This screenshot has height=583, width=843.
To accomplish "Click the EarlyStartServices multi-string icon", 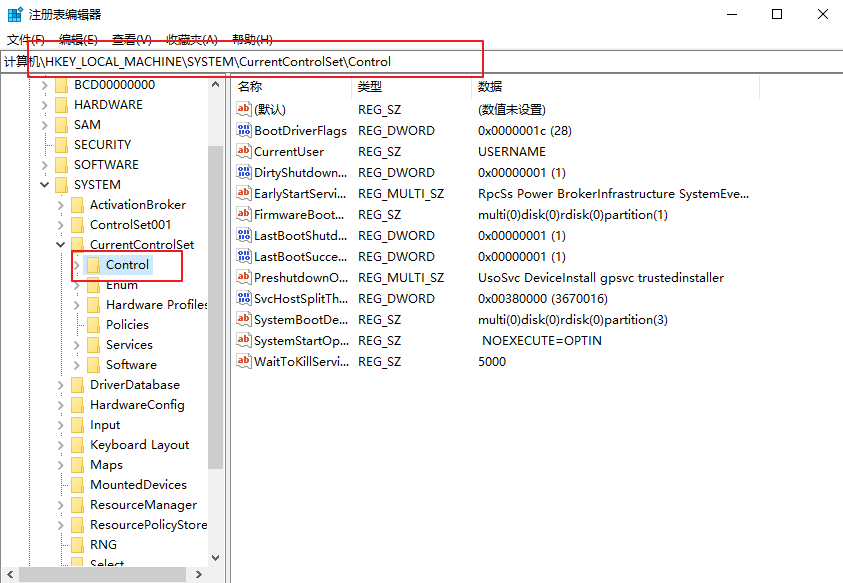I will click(x=244, y=193).
